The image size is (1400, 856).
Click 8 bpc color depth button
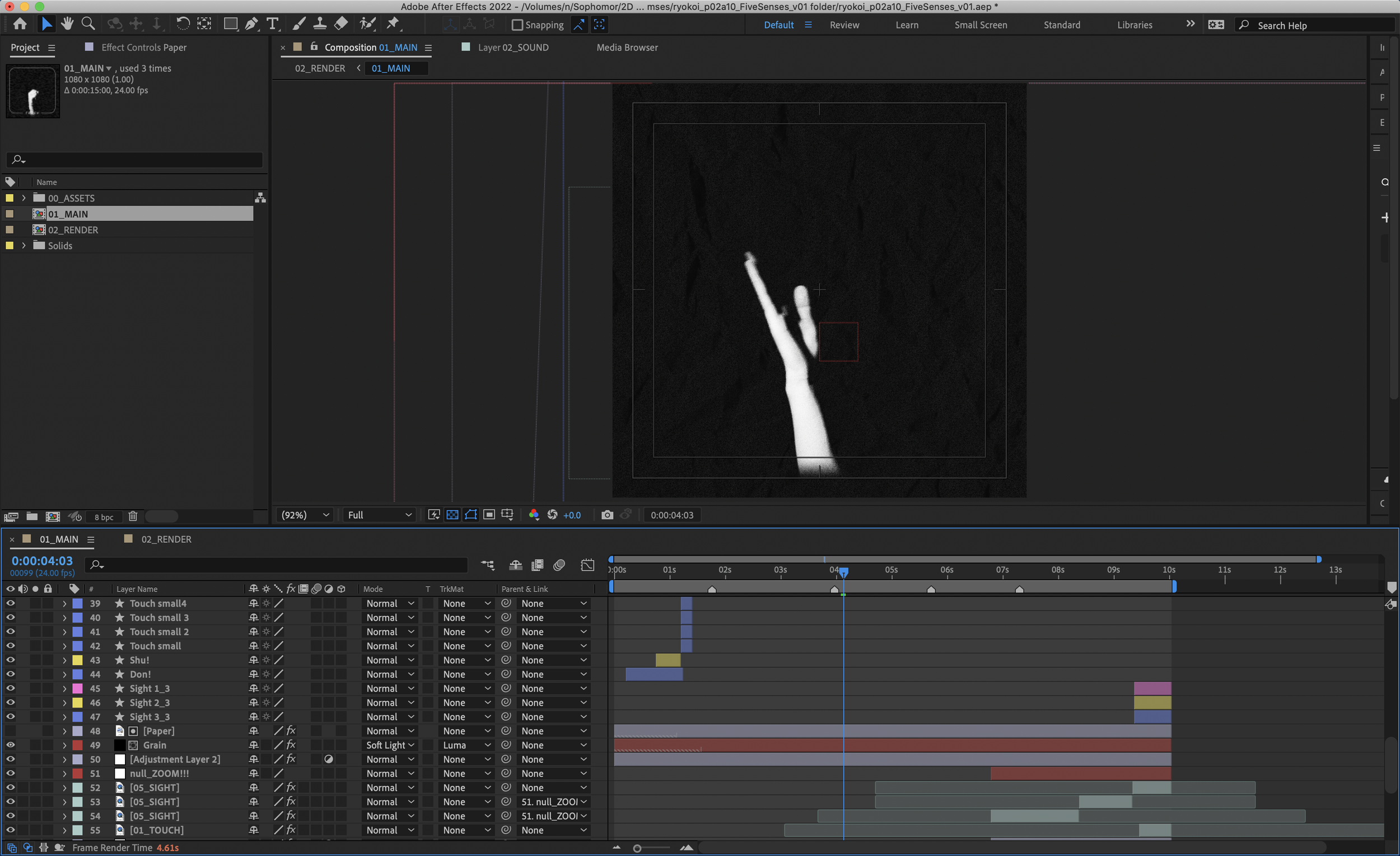coord(104,517)
